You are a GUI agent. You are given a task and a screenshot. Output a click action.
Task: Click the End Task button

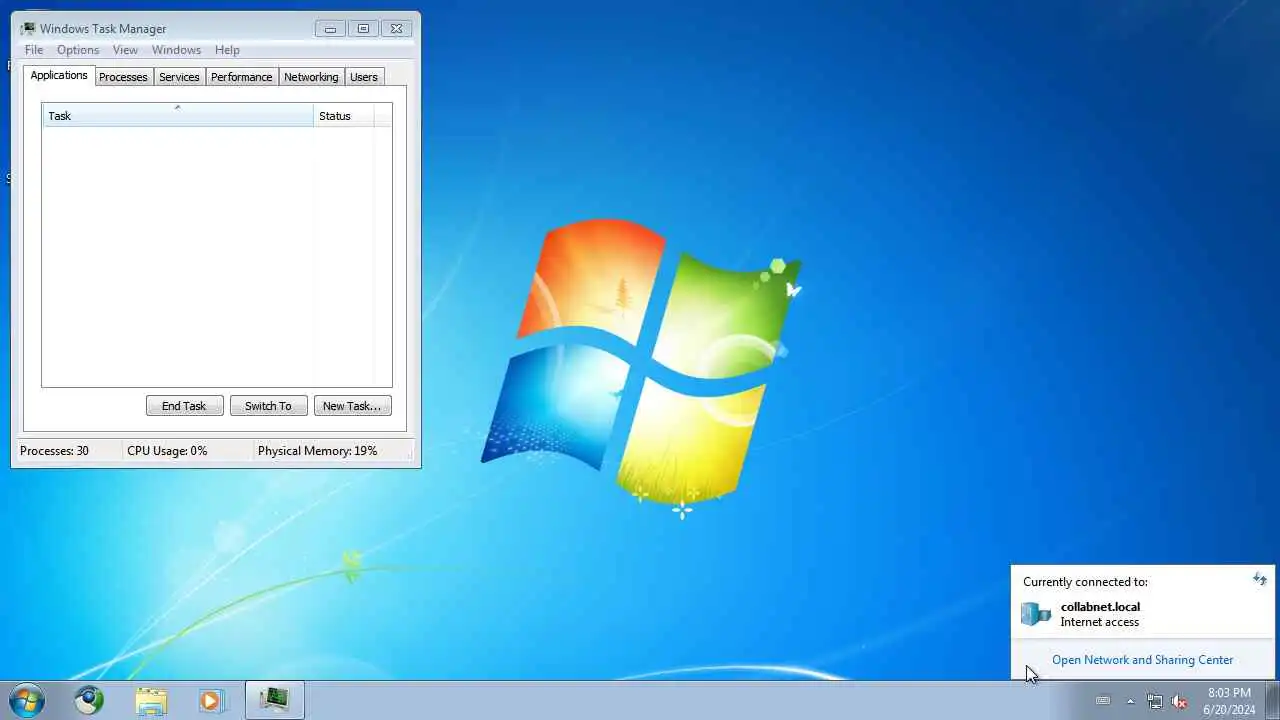pos(184,405)
